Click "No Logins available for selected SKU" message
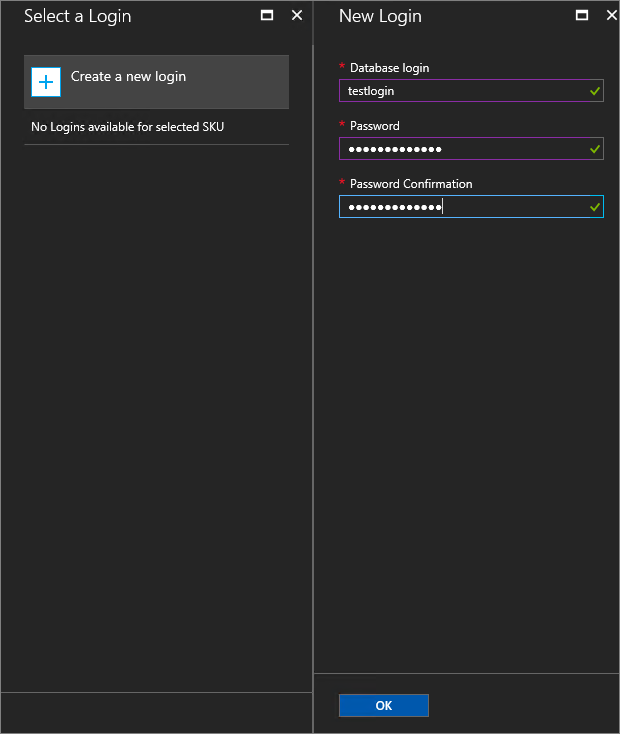Screen dimensions: 620x734 tap(128, 127)
